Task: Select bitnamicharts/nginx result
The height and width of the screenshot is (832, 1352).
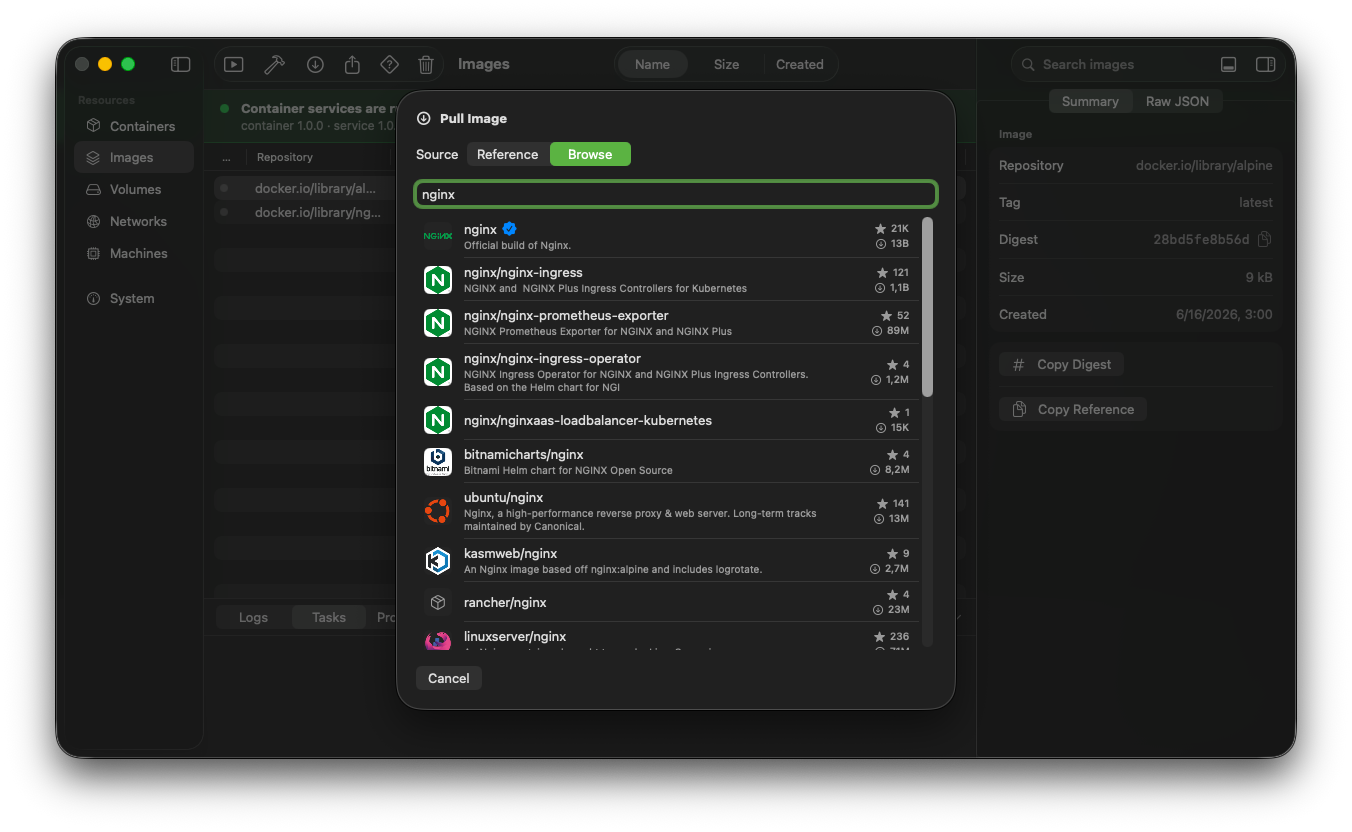Action: (666, 461)
